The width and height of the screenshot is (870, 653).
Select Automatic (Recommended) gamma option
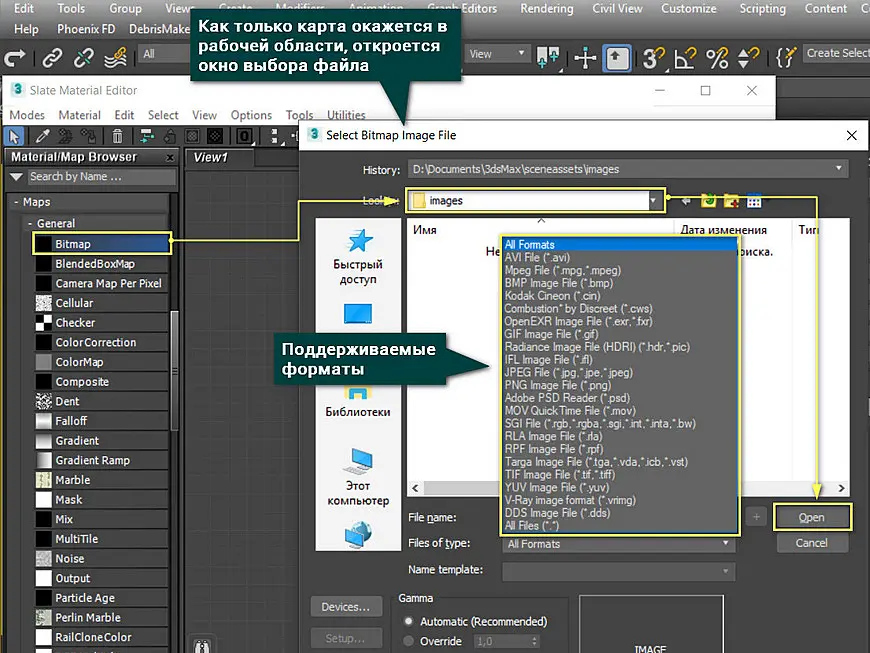tap(409, 621)
